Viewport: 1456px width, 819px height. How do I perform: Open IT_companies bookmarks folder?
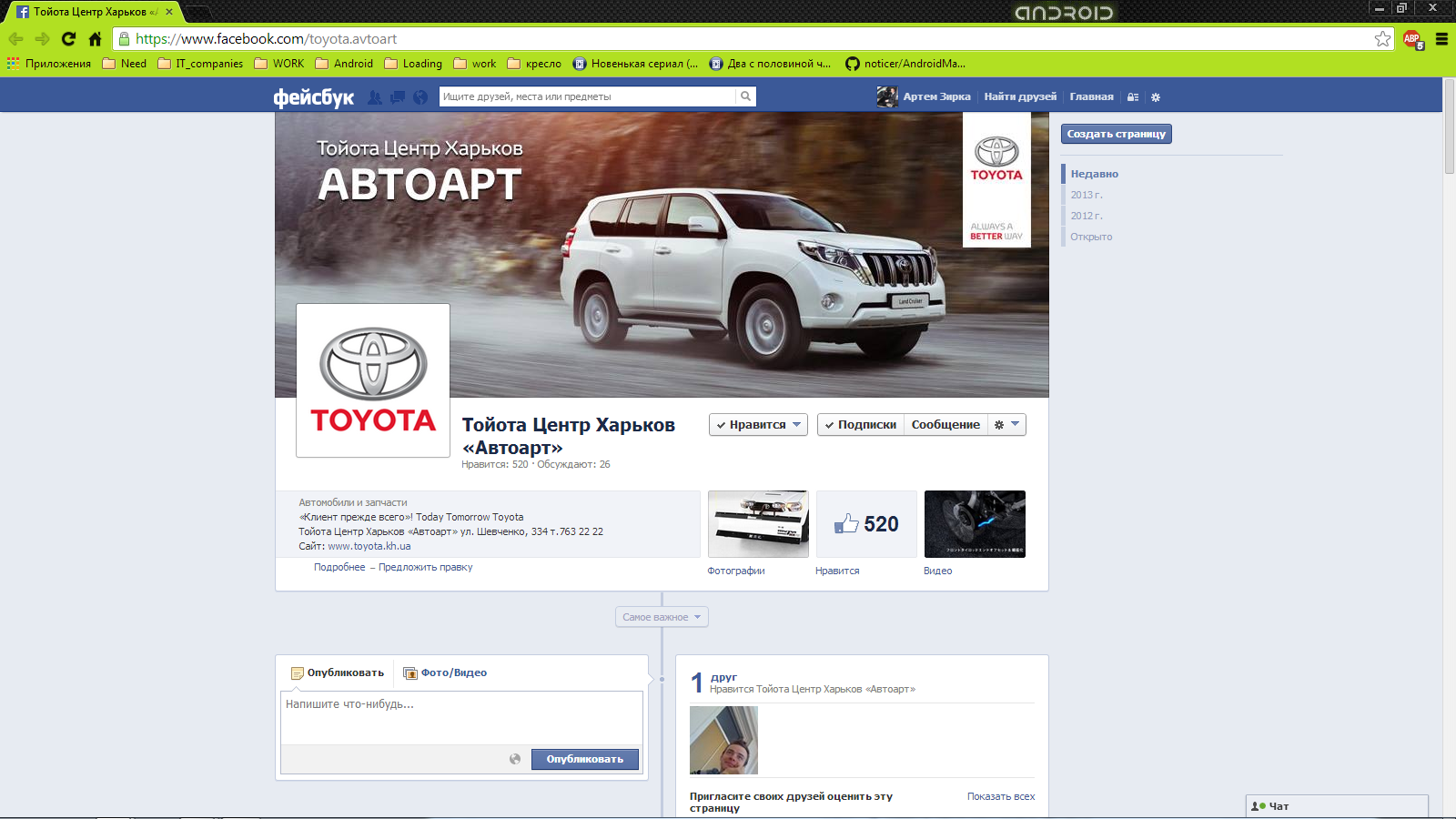tap(200, 64)
